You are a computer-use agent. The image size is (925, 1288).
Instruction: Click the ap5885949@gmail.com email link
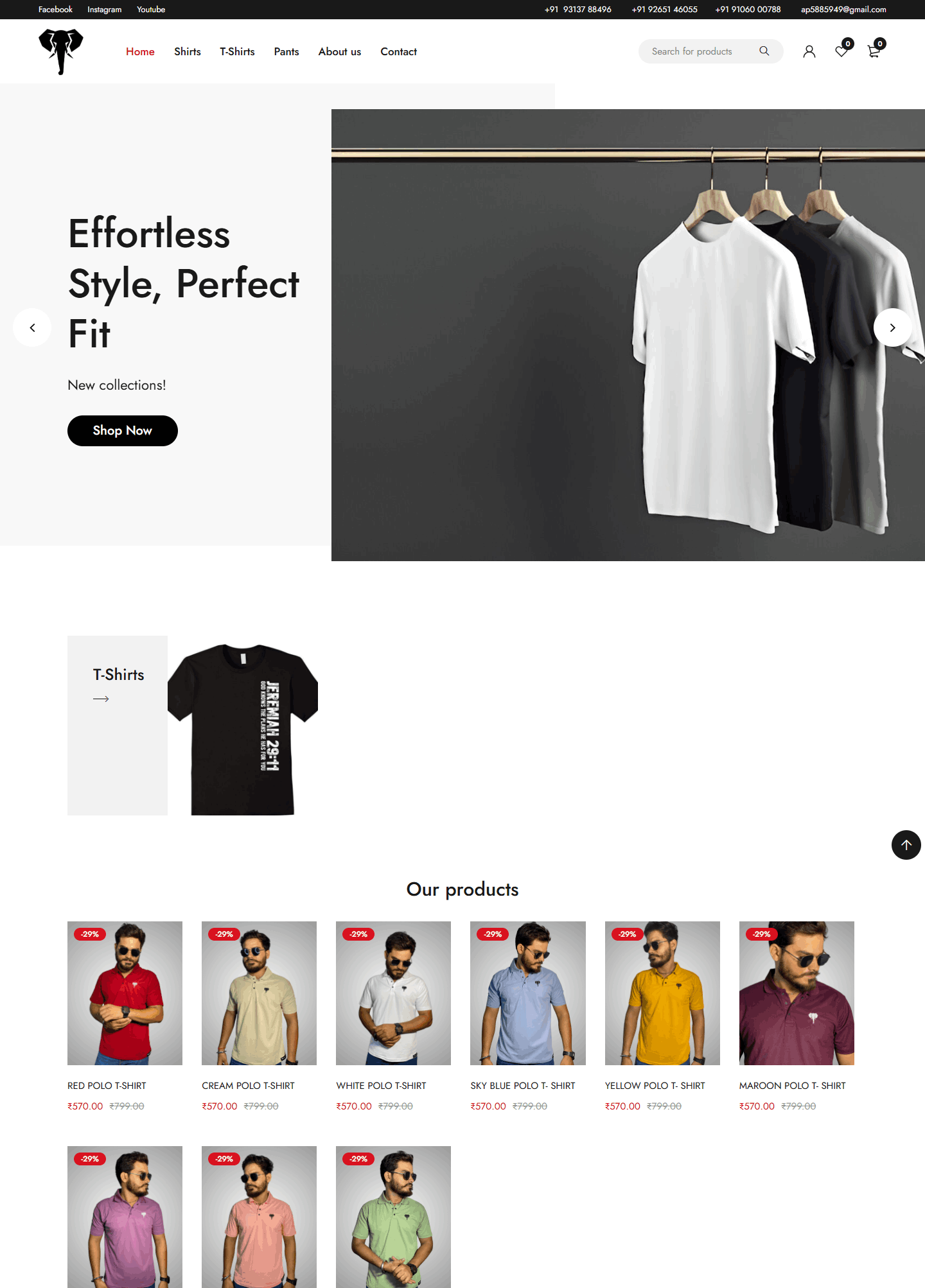(843, 10)
